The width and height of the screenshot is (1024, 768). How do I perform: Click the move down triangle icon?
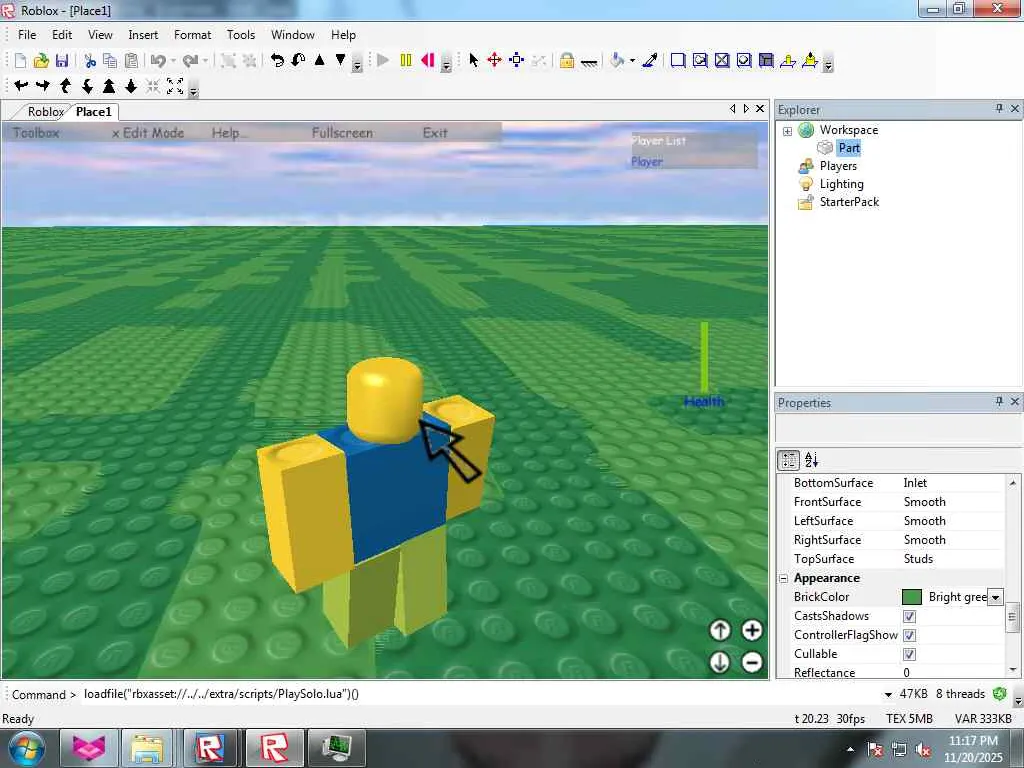(x=340, y=60)
